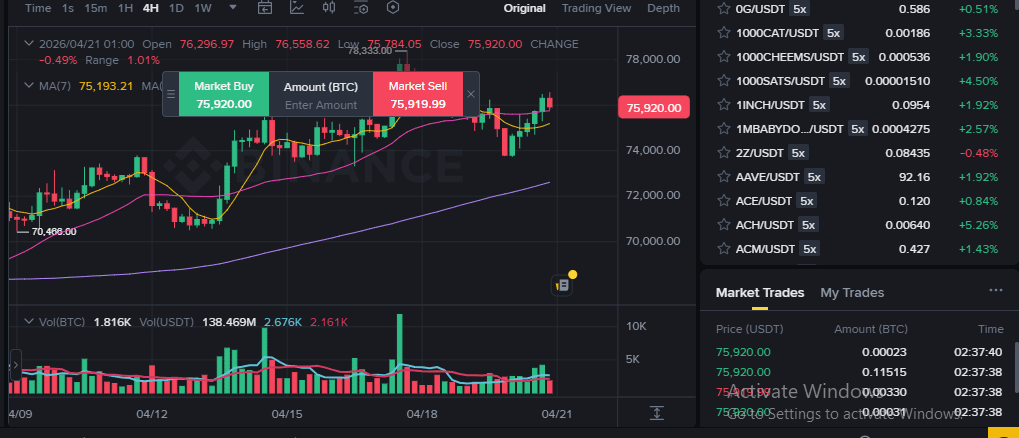
Task: Star the 1000CHEEMS/USDT pair
Action: [x=723, y=57]
